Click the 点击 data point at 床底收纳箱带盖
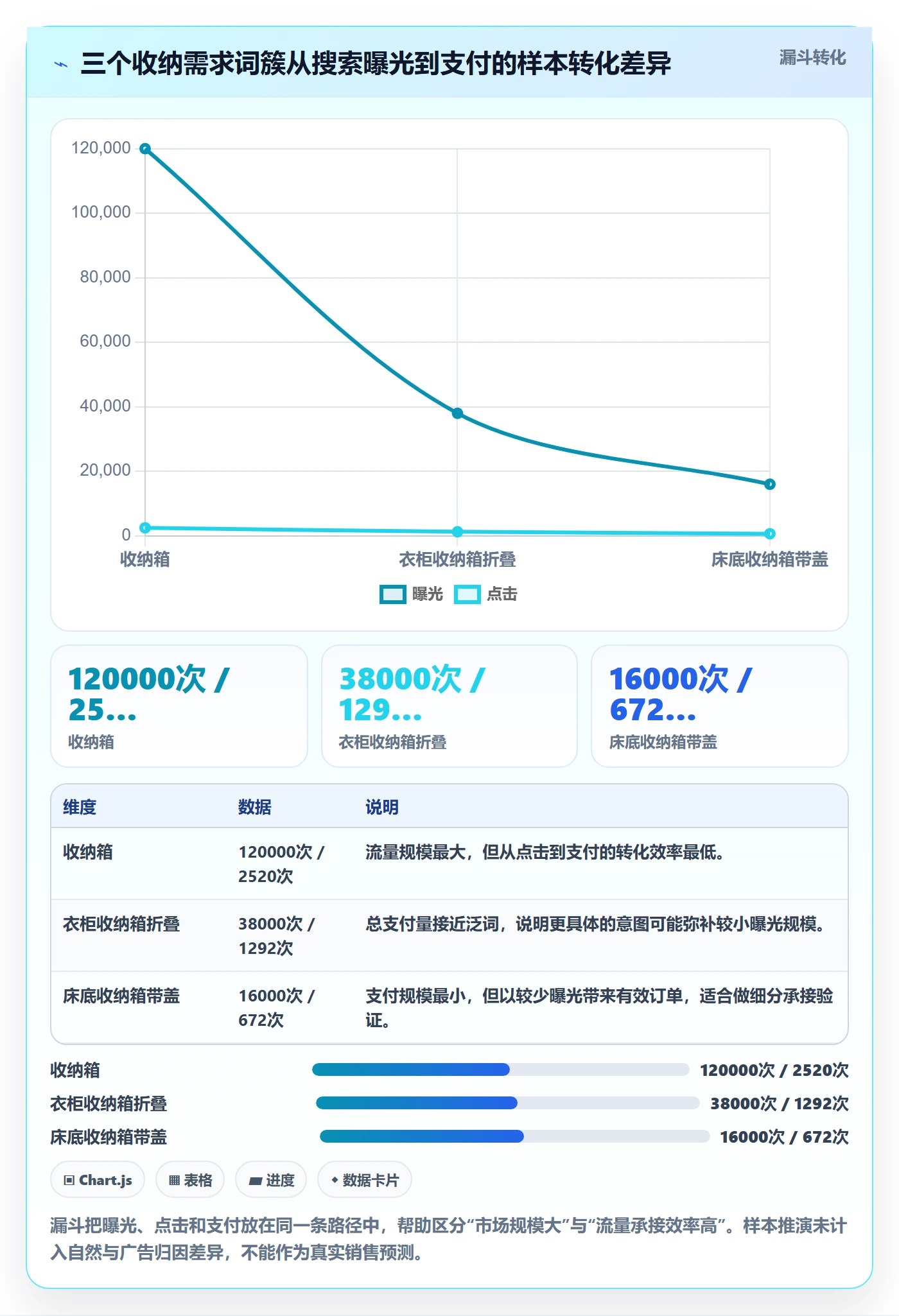This screenshot has width=899, height=1316. (x=770, y=533)
